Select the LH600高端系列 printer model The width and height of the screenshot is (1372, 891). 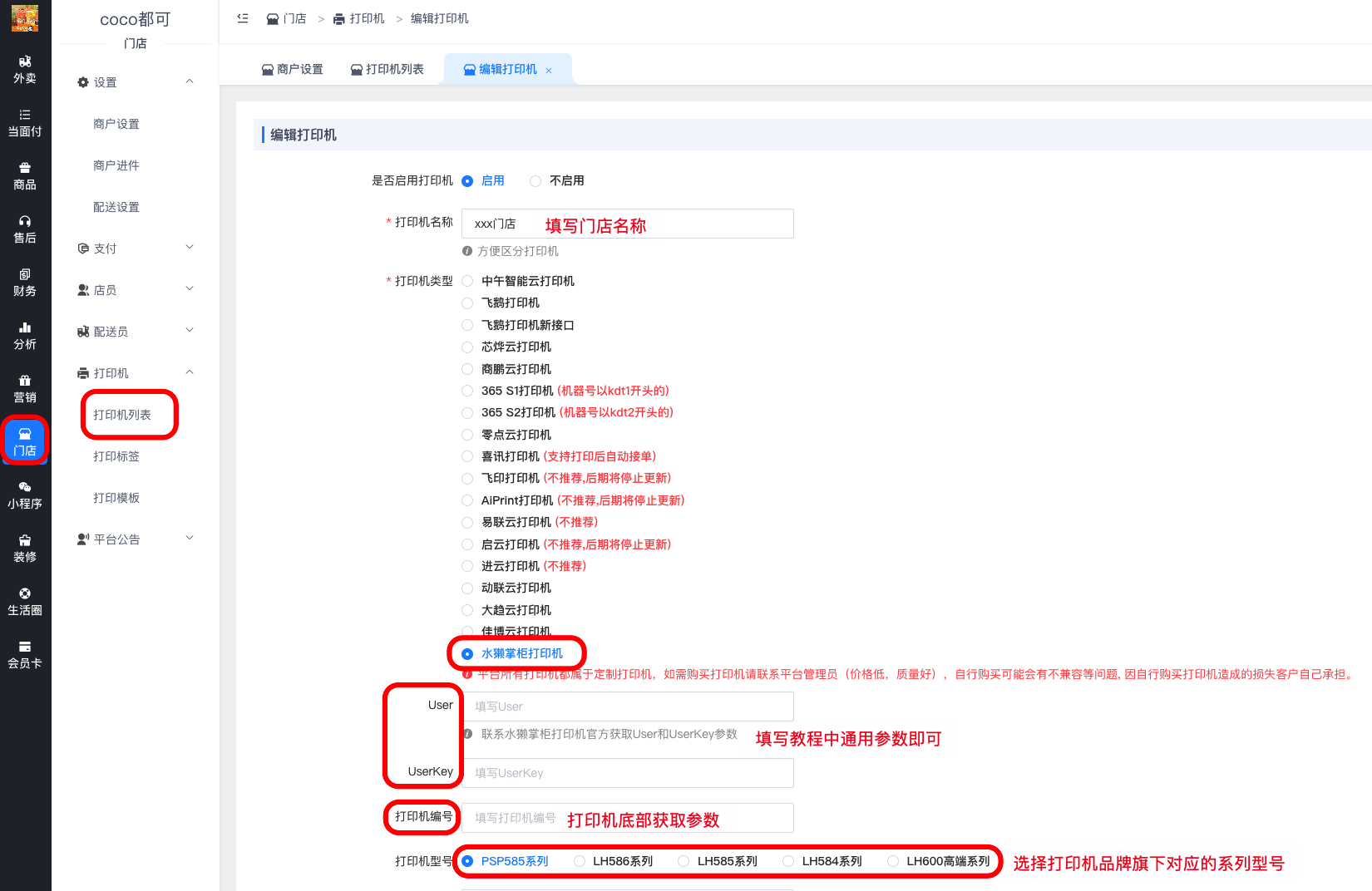(891, 861)
